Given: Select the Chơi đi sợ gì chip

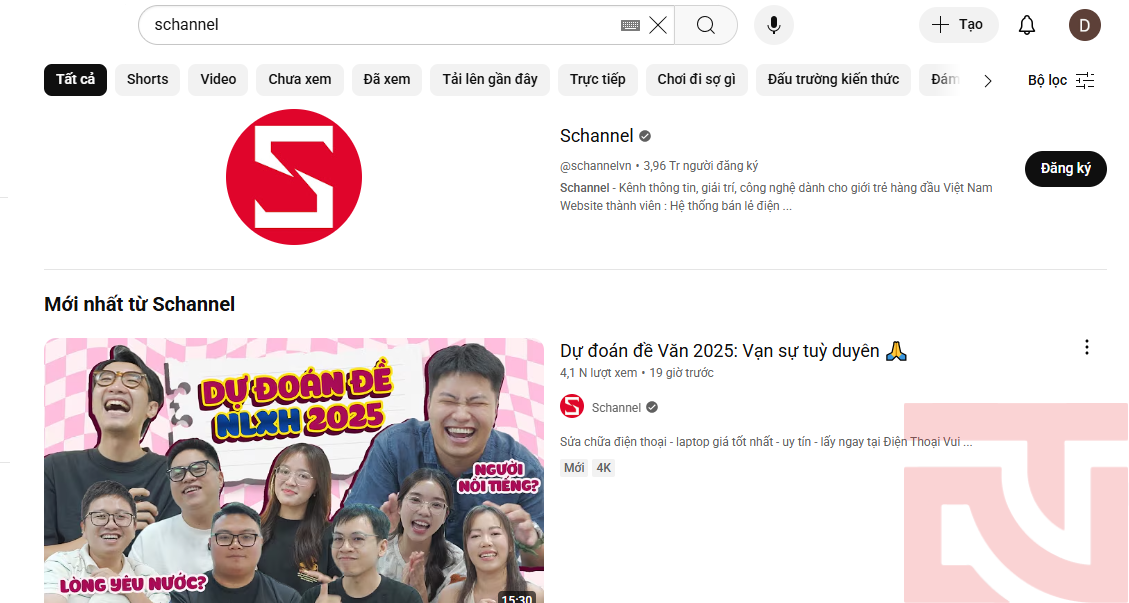Looking at the screenshot, I should (x=696, y=79).
